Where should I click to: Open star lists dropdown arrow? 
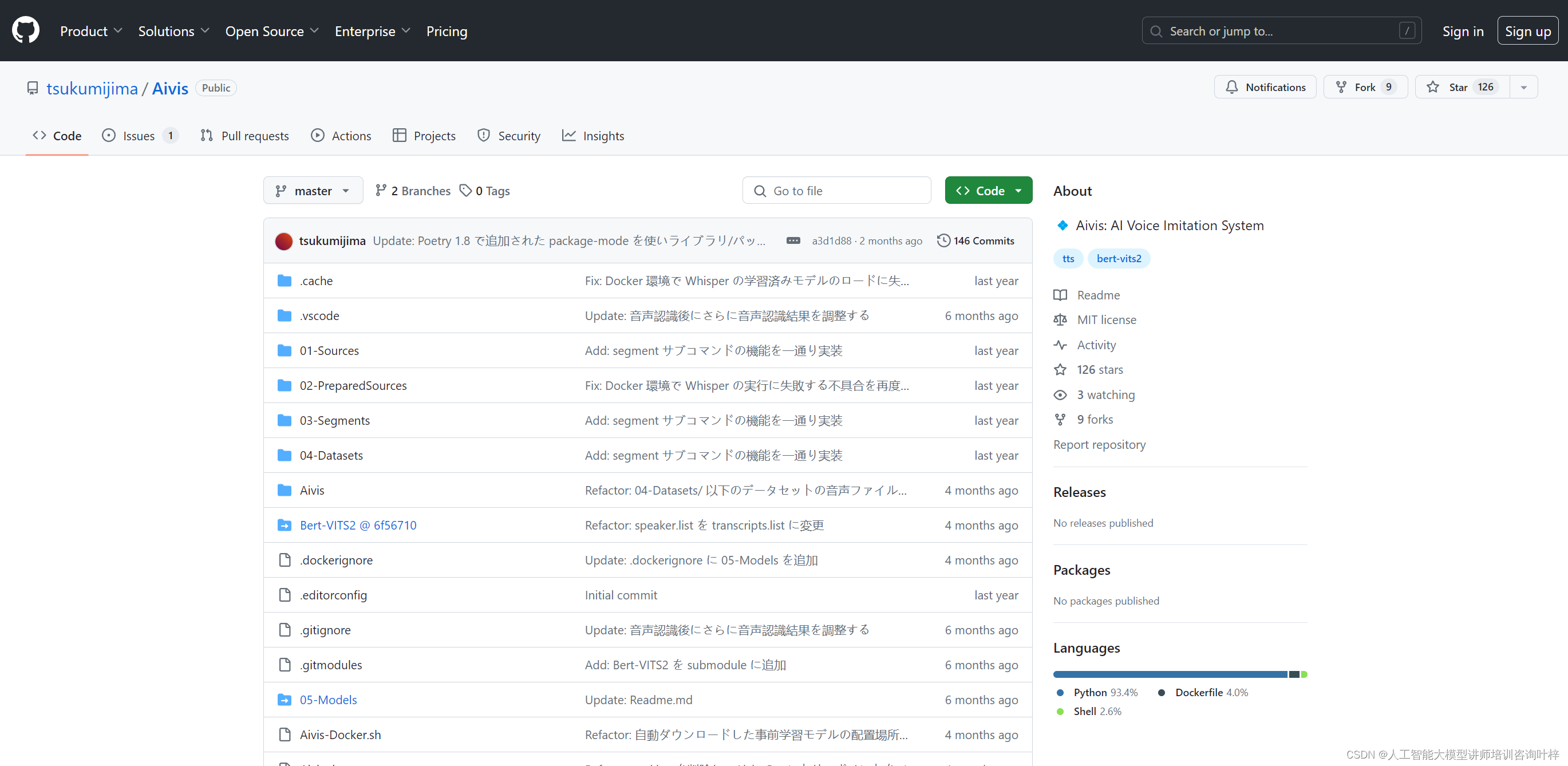[1523, 87]
